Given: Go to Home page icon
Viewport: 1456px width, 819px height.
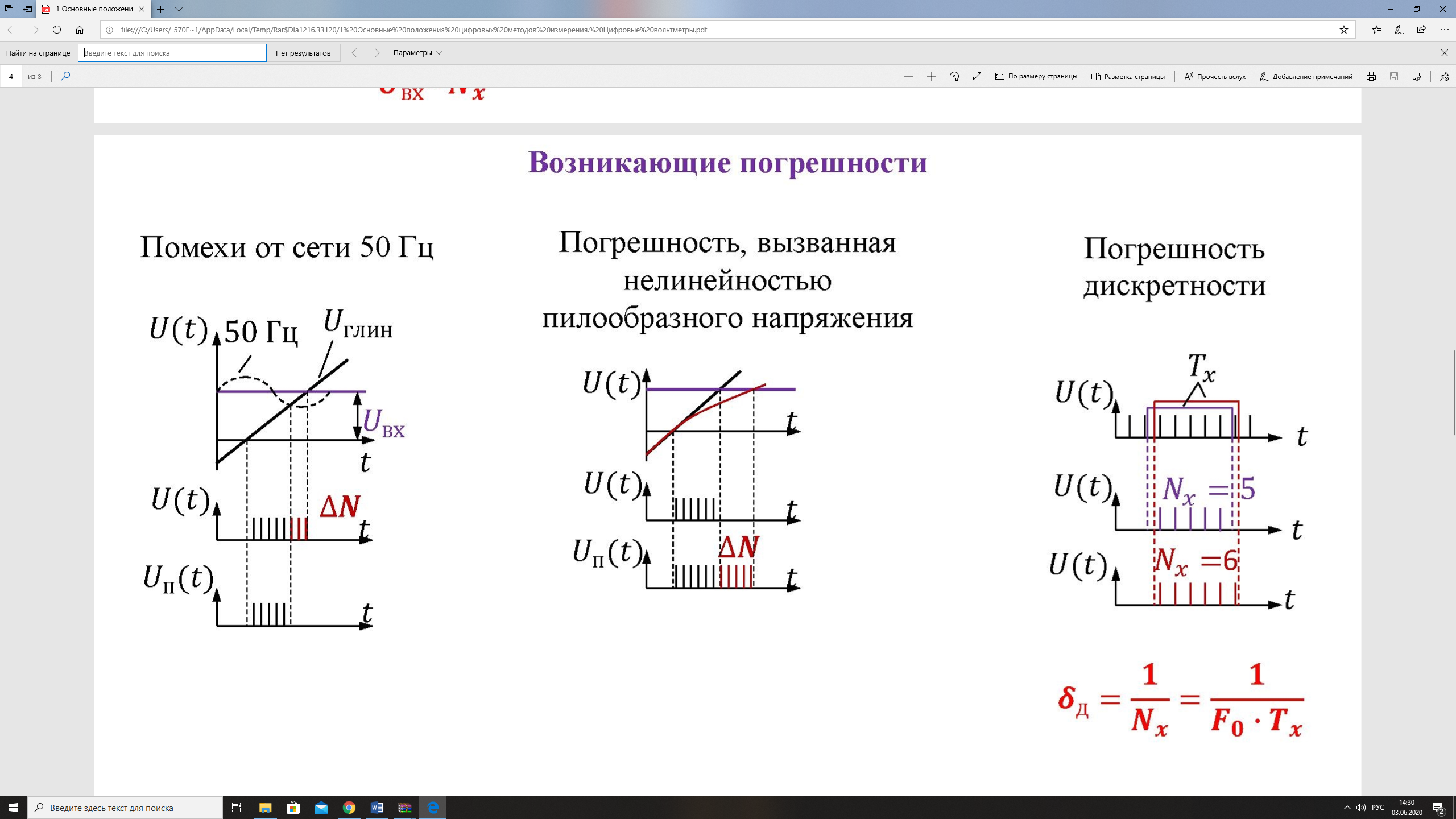Looking at the screenshot, I should point(80,30).
